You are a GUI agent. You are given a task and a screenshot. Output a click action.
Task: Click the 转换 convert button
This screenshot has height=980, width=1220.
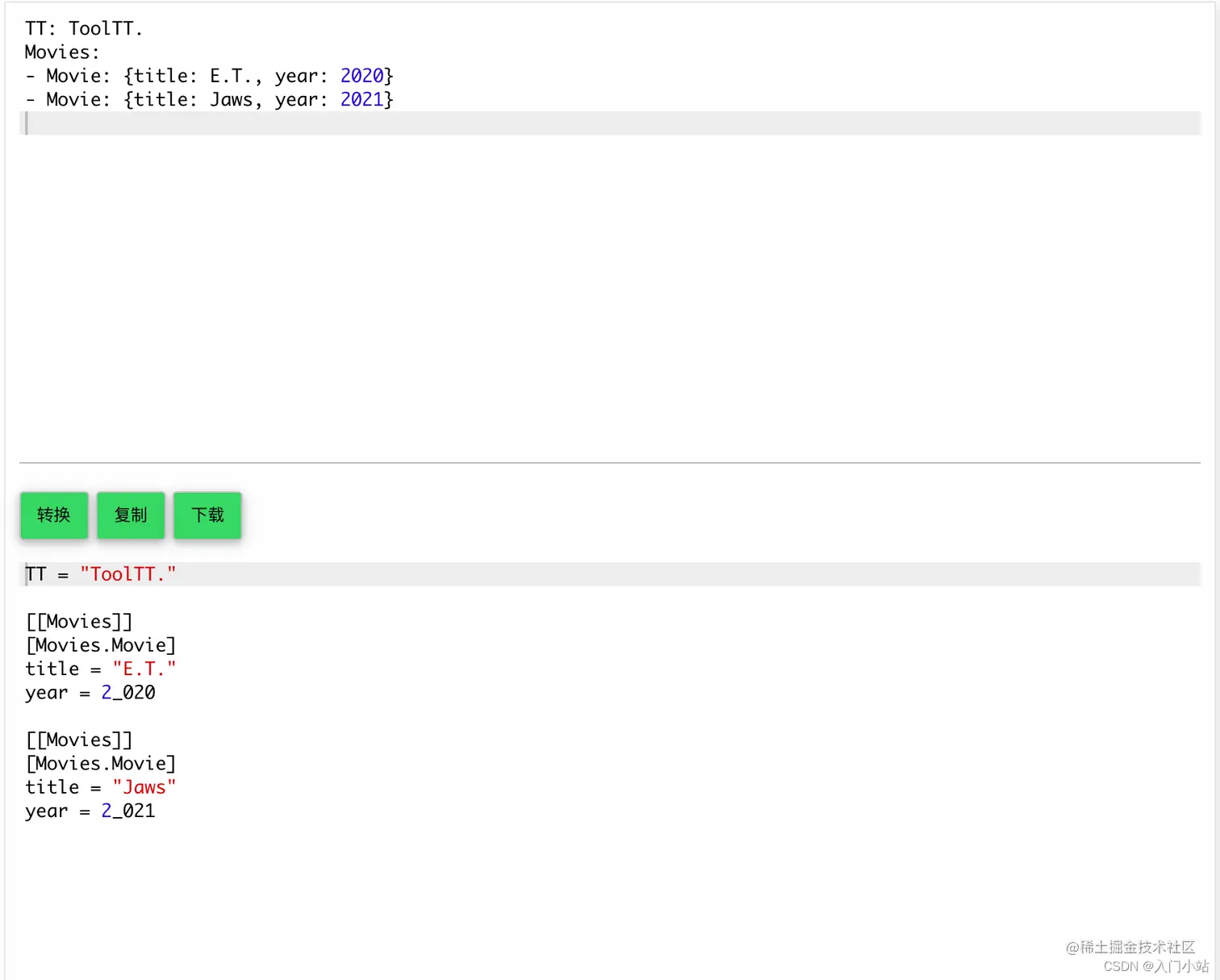[x=54, y=515]
